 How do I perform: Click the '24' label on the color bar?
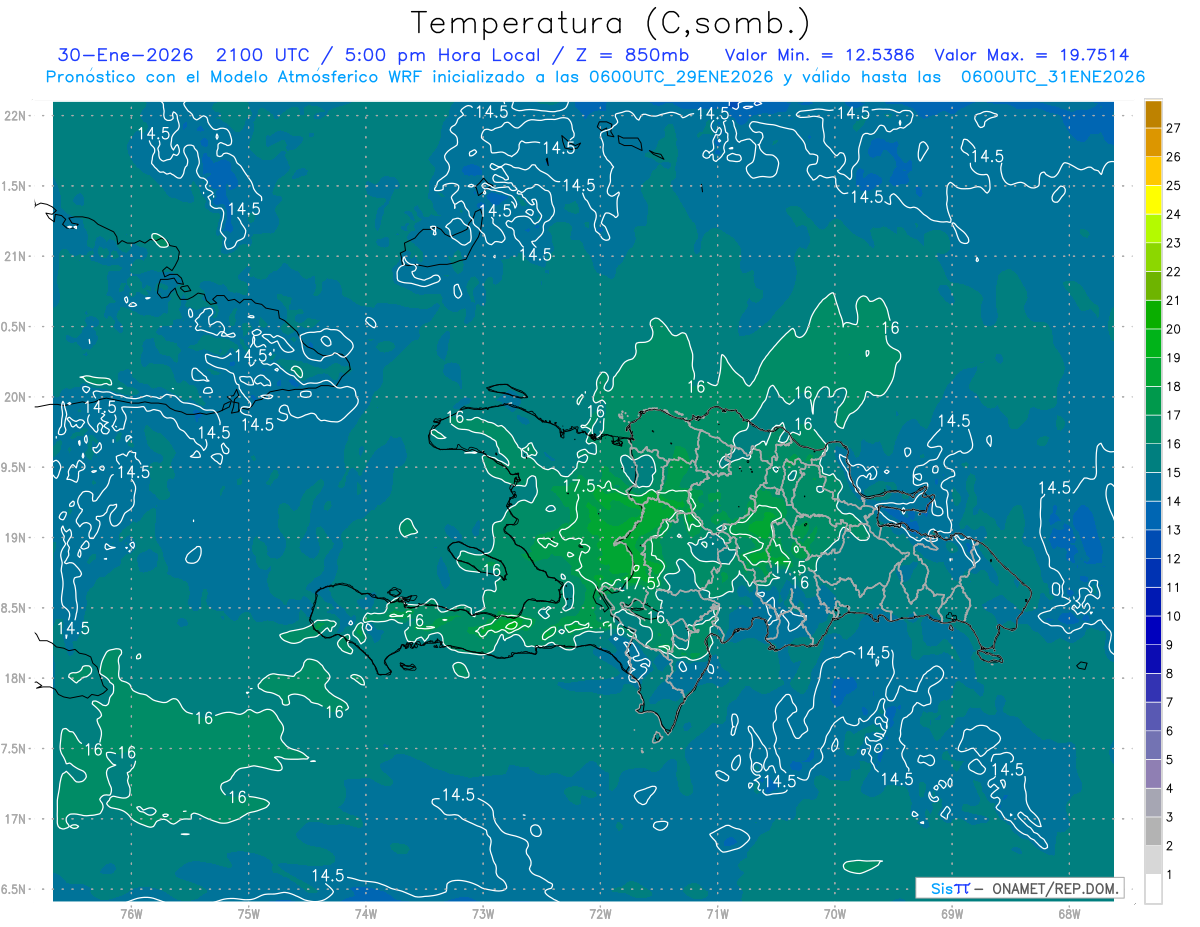[1173, 214]
